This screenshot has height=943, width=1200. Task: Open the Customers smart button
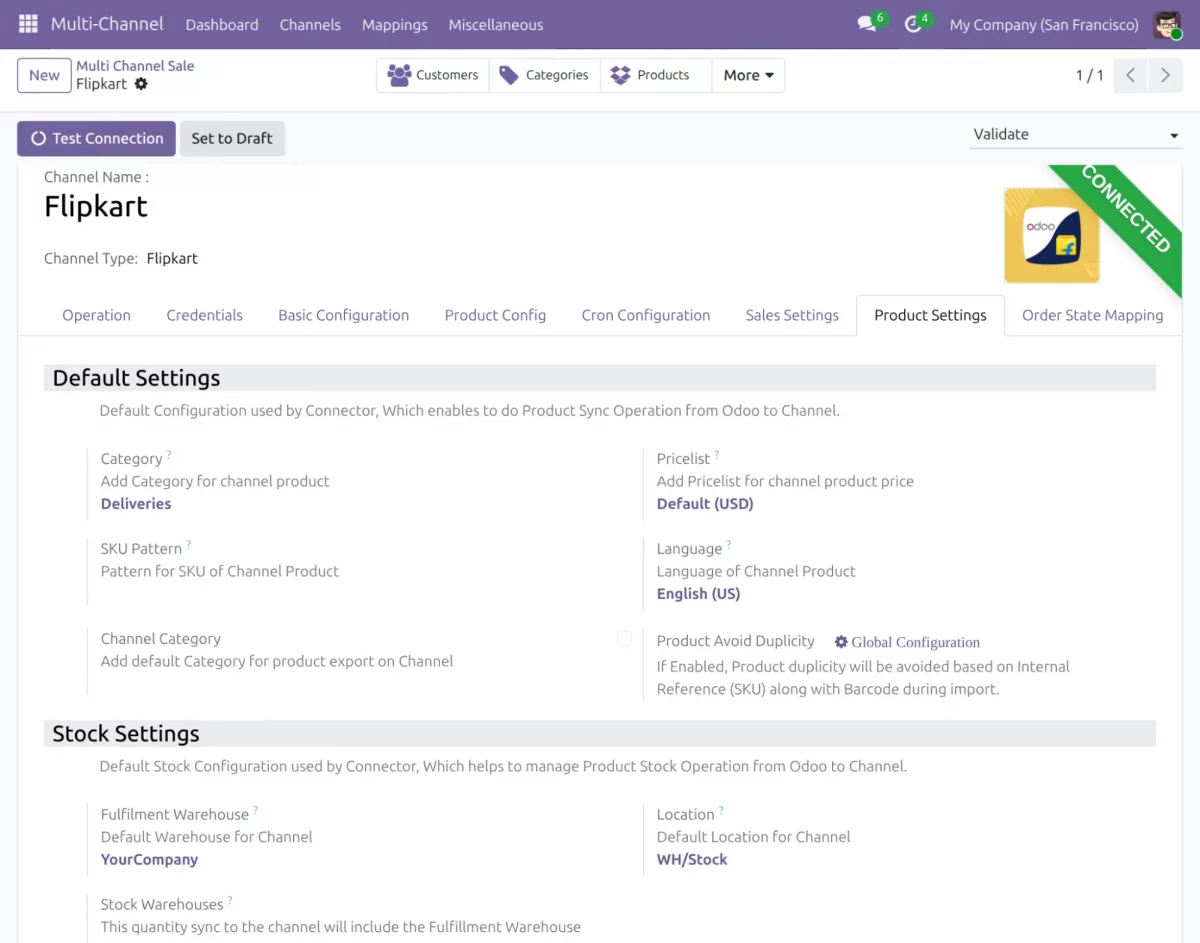(x=433, y=75)
